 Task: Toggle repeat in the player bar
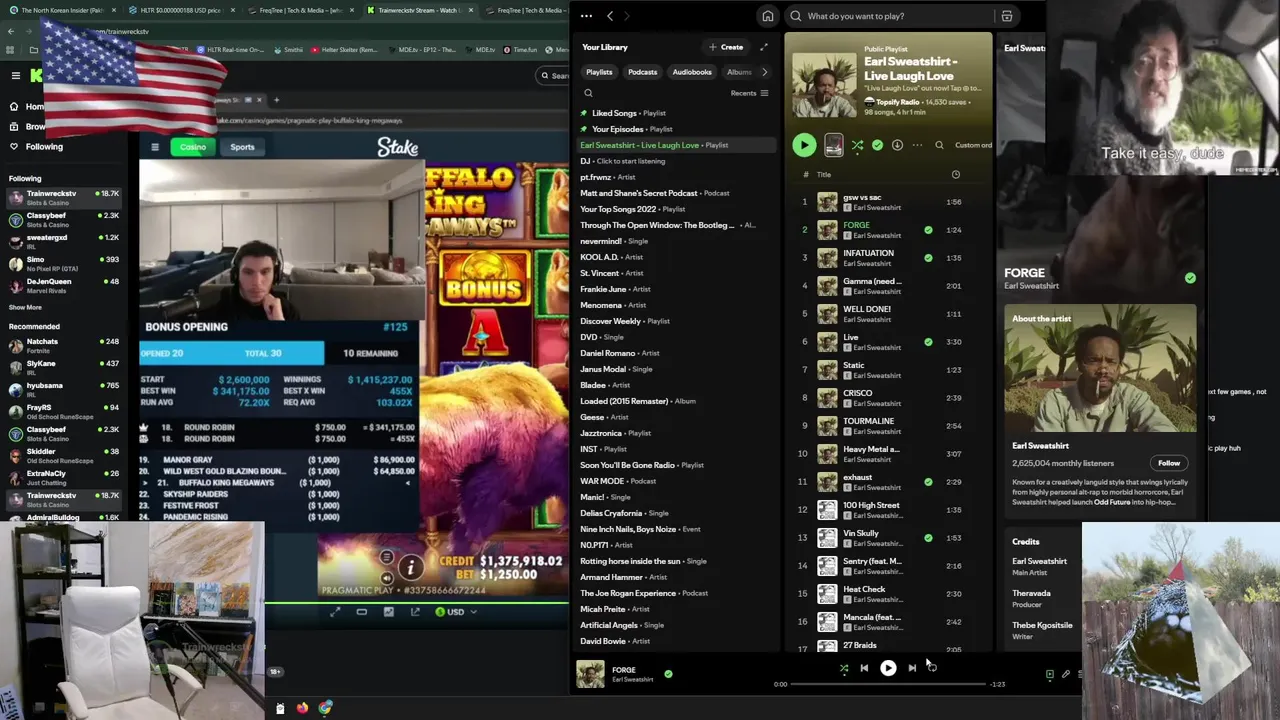[932, 668]
